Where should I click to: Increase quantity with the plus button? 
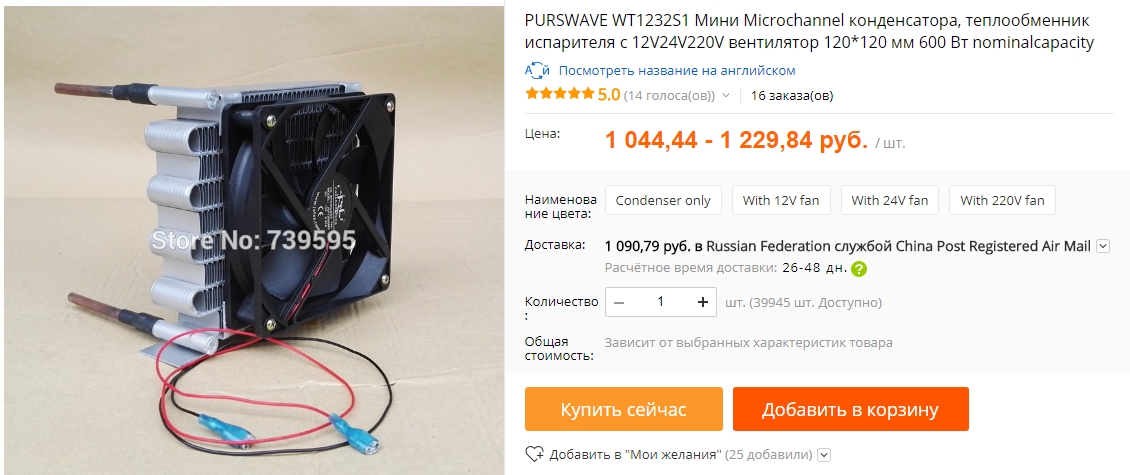tap(703, 302)
